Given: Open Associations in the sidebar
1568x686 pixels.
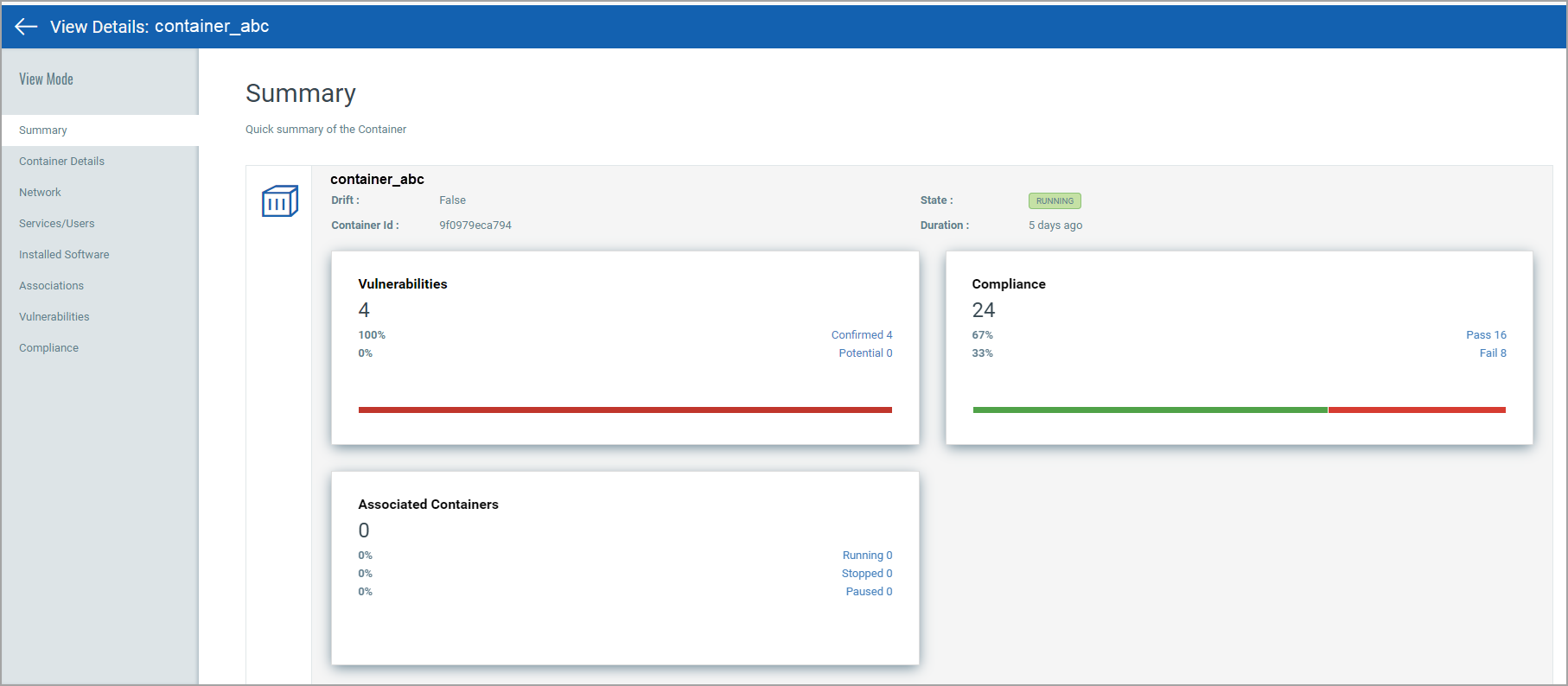Looking at the screenshot, I should click(100, 286).
